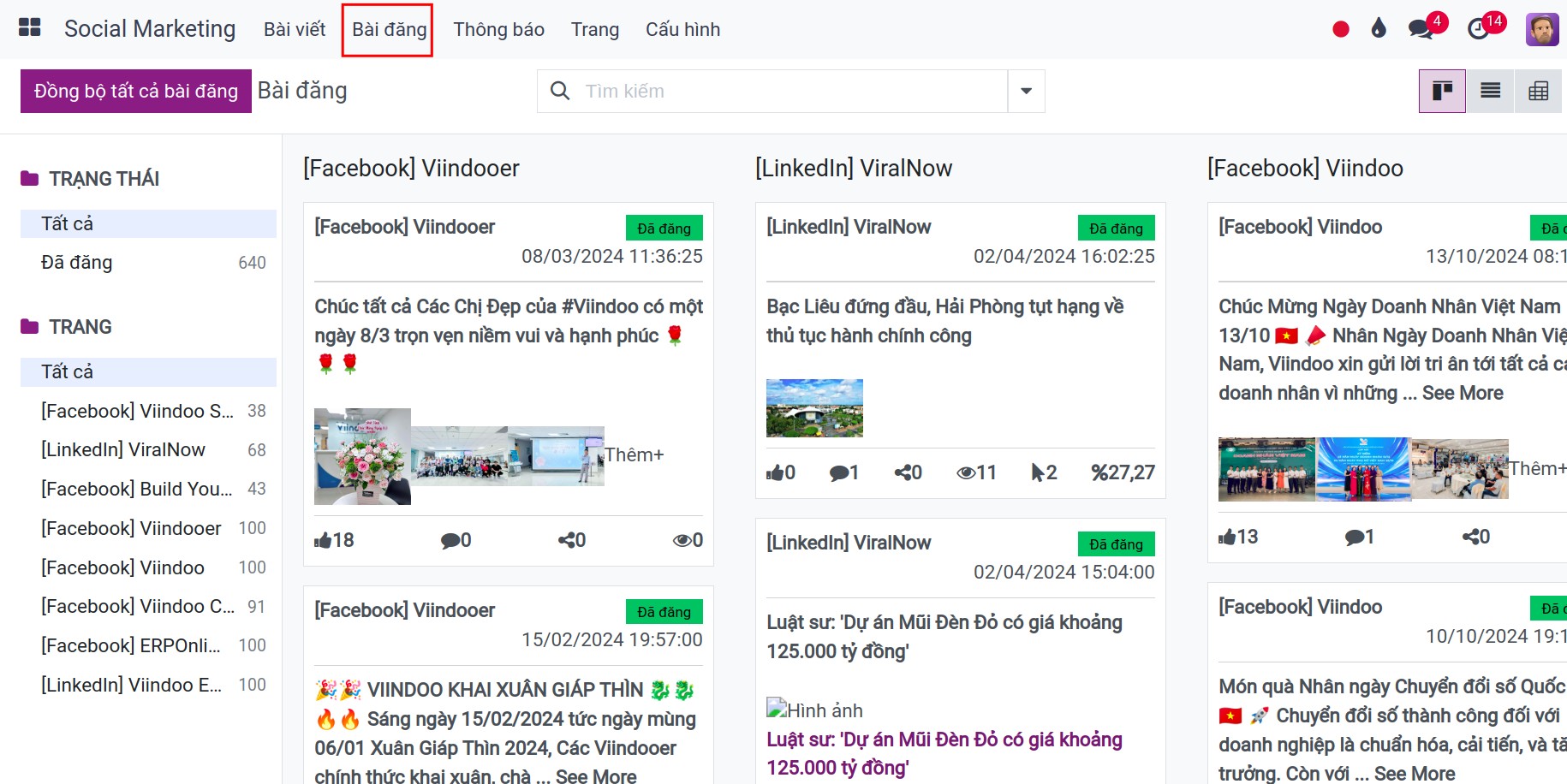
Task: Filter pages by [LinkedIn] ViralNow
Action: pos(123,450)
